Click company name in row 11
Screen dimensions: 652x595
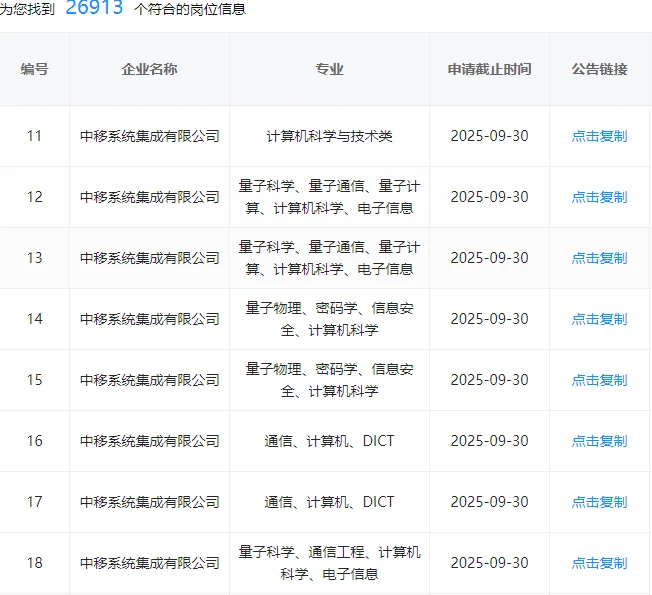150,136
